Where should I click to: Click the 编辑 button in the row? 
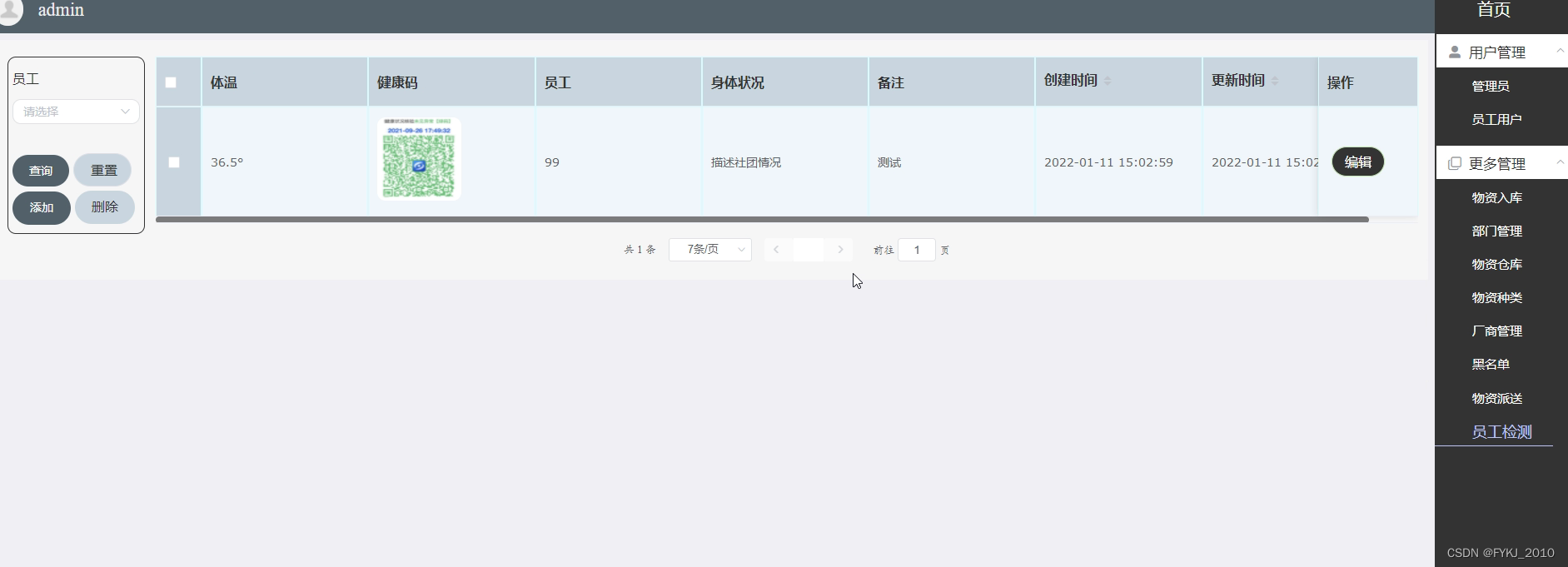coord(1358,162)
